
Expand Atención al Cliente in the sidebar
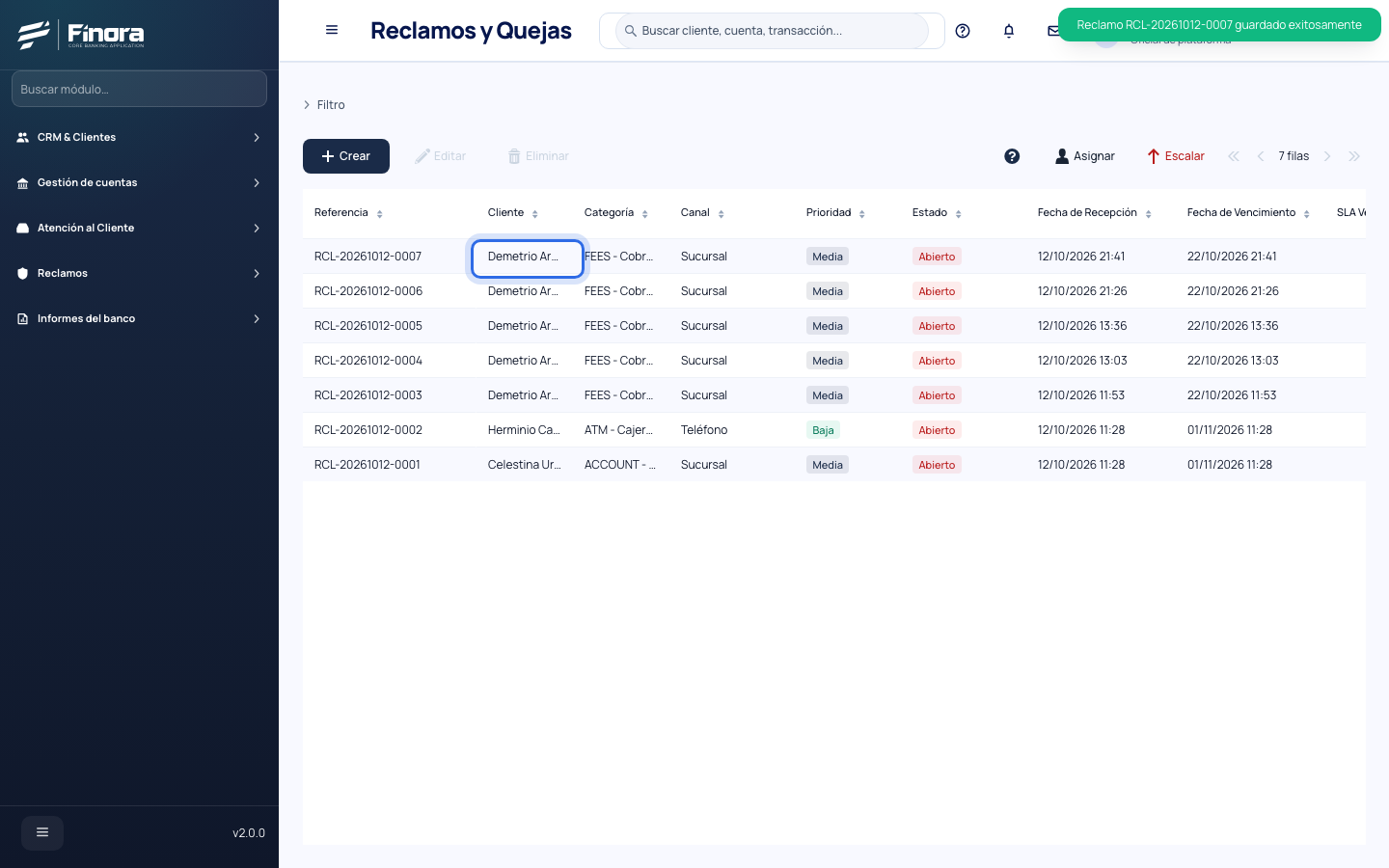[x=139, y=228]
